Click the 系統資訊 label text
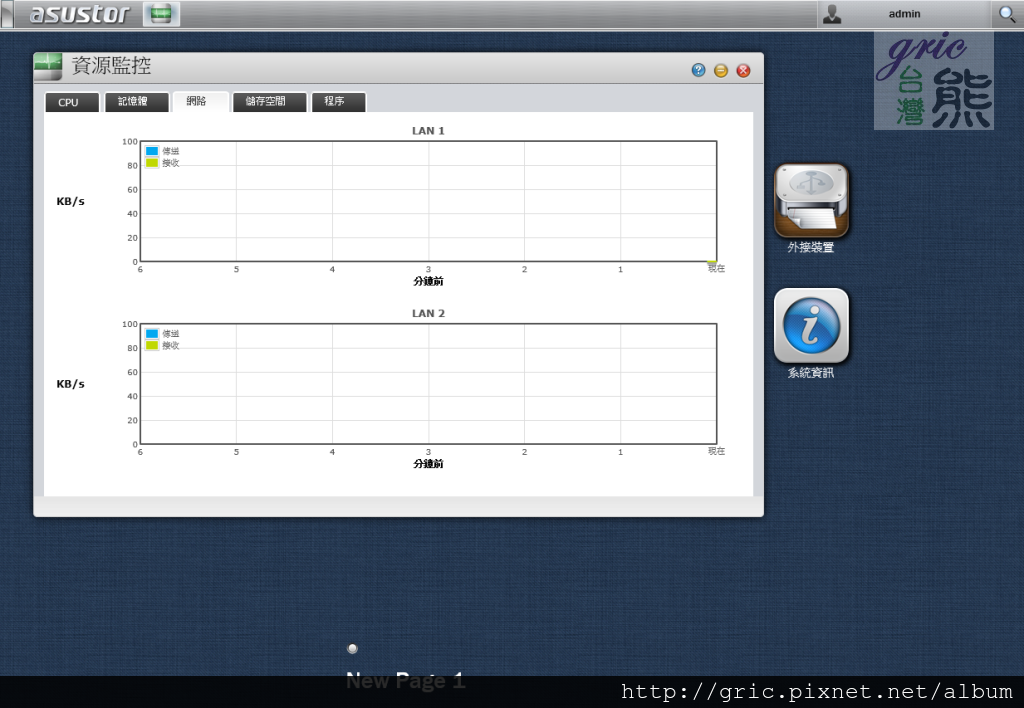 [x=810, y=373]
